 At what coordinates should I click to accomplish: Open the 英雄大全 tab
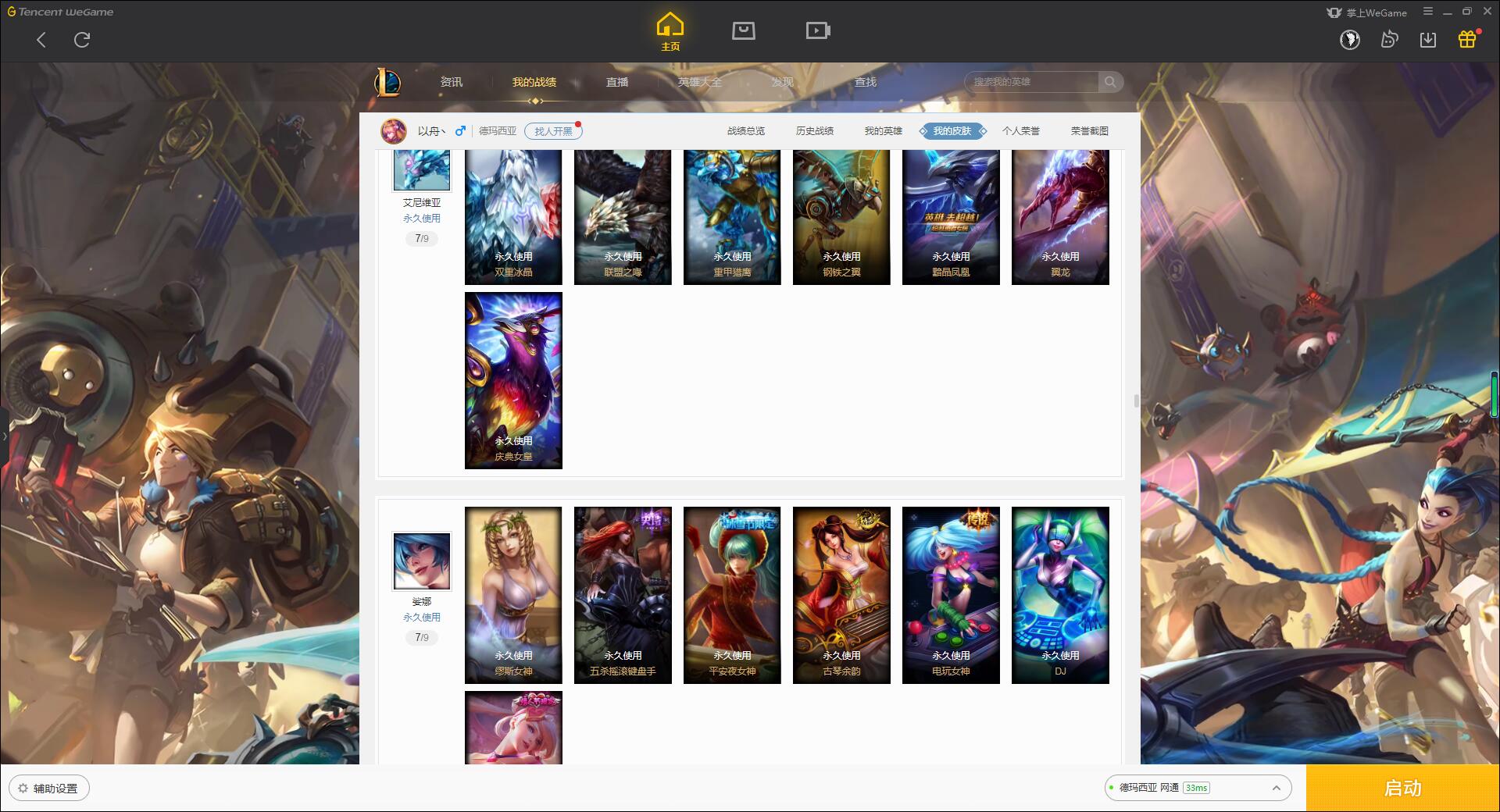pyautogui.click(x=700, y=82)
